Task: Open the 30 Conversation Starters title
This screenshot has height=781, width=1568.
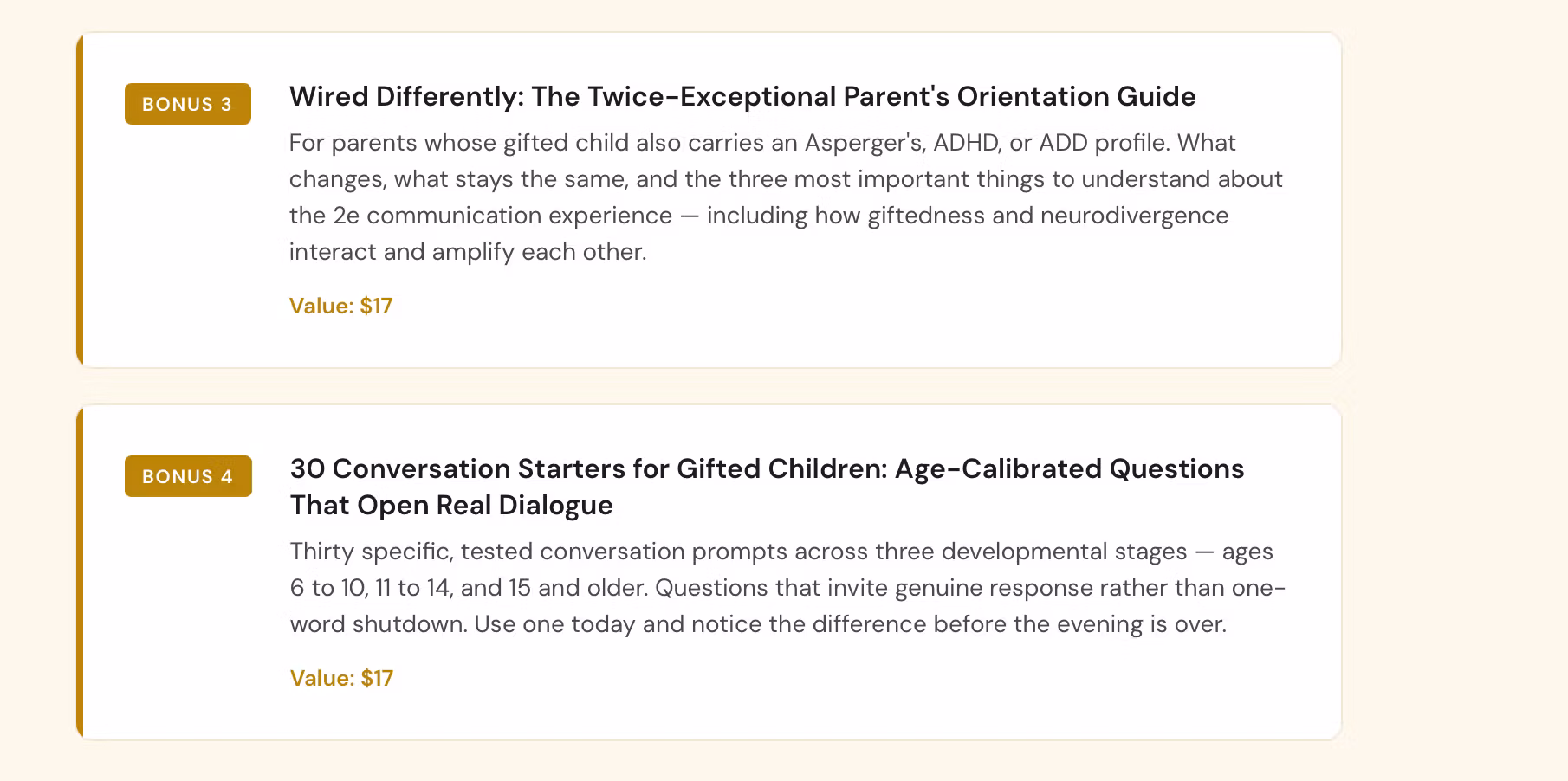Action: (x=766, y=468)
